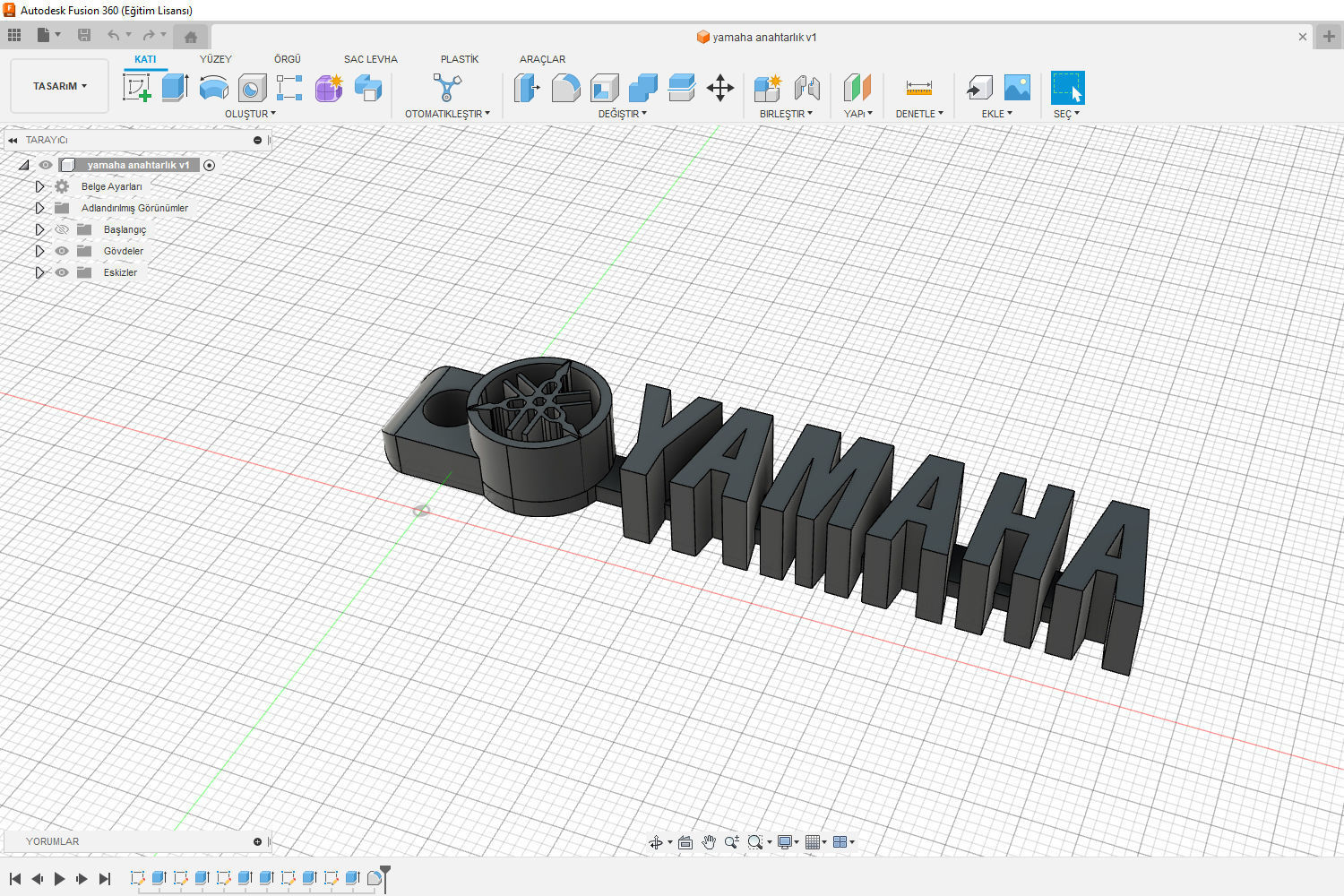Select the Combine tool
The height and width of the screenshot is (896, 1344).
tap(643, 88)
